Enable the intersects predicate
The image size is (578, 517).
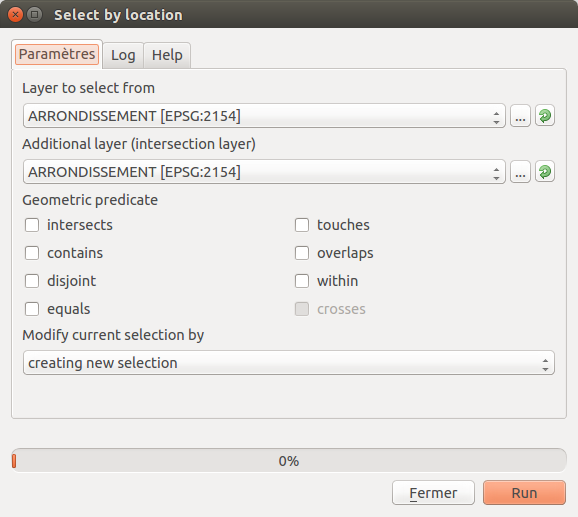(32, 225)
